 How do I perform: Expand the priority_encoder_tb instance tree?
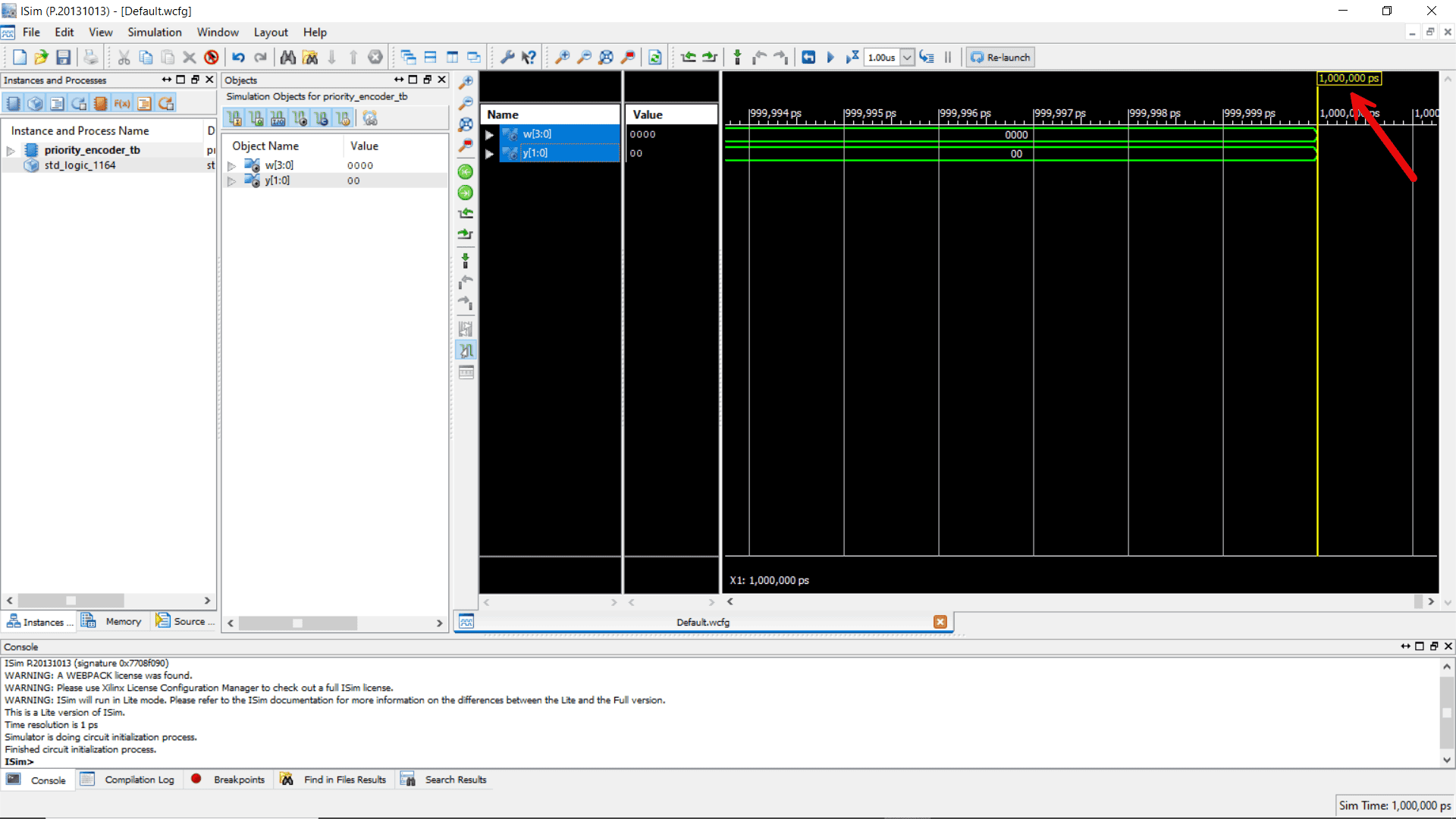11,149
